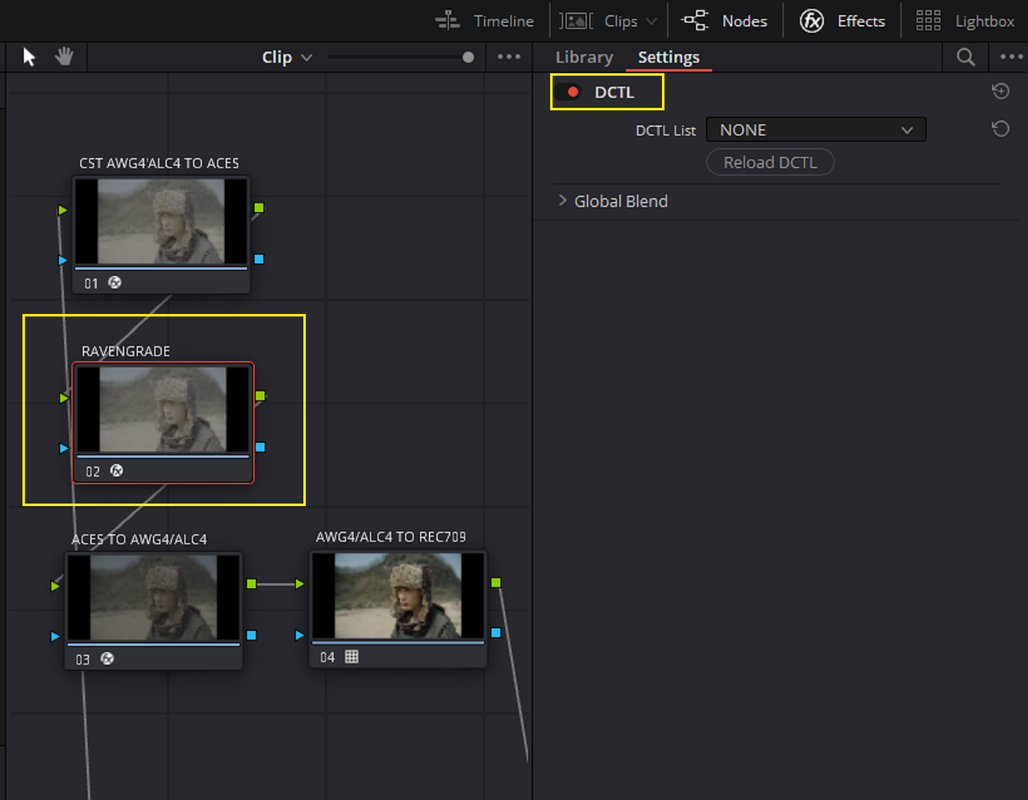The image size is (1028, 800).
Task: Click green RGB input triangle of node 04
Action: click(x=300, y=584)
